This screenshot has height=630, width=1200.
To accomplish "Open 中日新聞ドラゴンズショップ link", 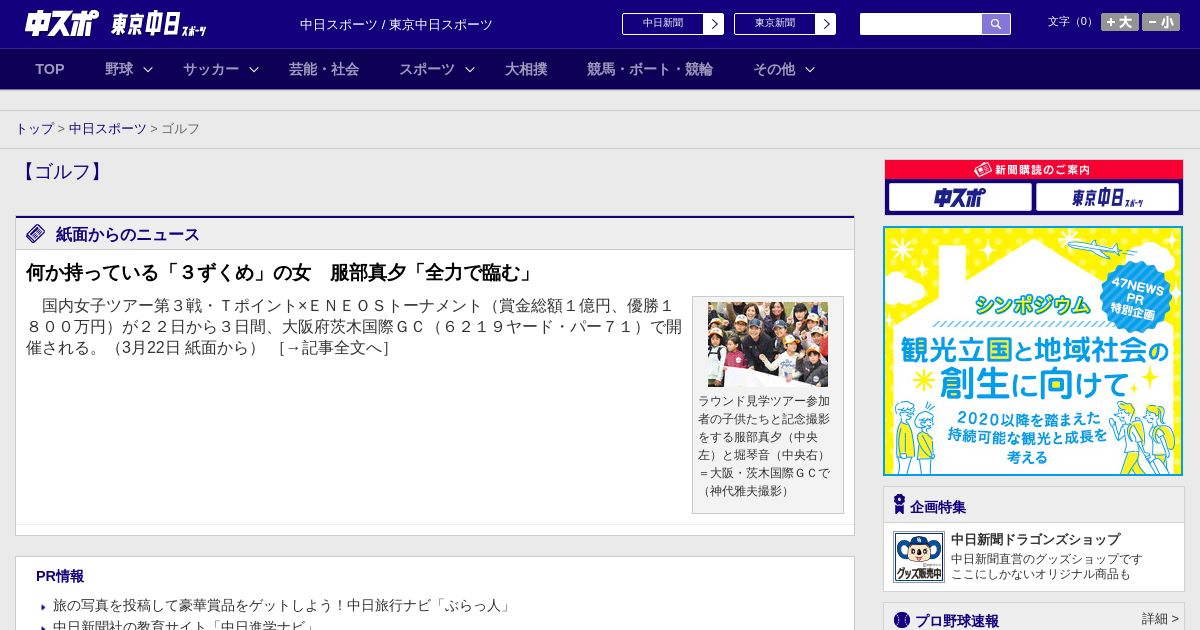I will point(1035,539).
